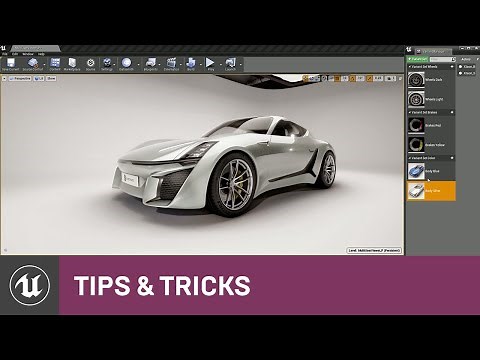Select the rotate transform gizmo icon
Viewport: 480px width, 360px height.
pyautogui.click(x=312, y=79)
